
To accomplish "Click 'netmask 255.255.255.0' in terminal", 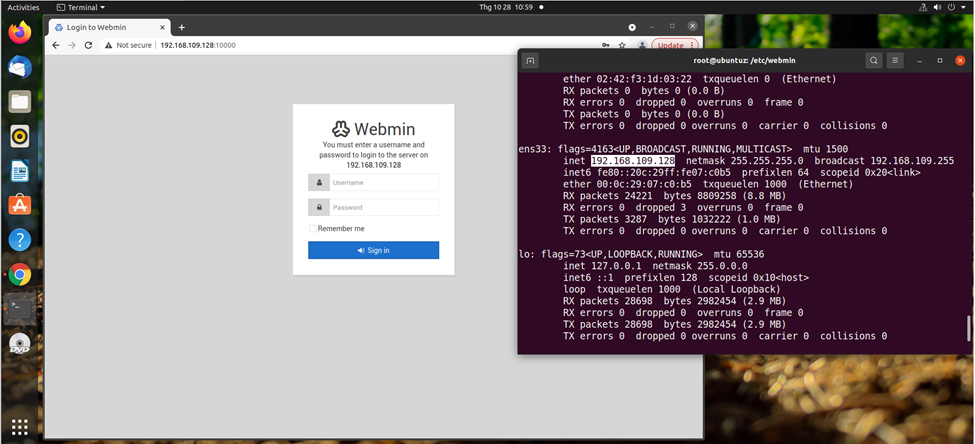I will [x=745, y=160].
